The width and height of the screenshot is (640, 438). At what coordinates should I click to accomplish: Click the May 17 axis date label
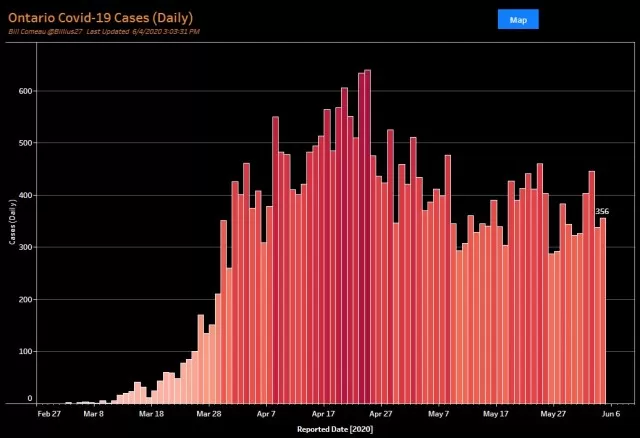point(496,414)
